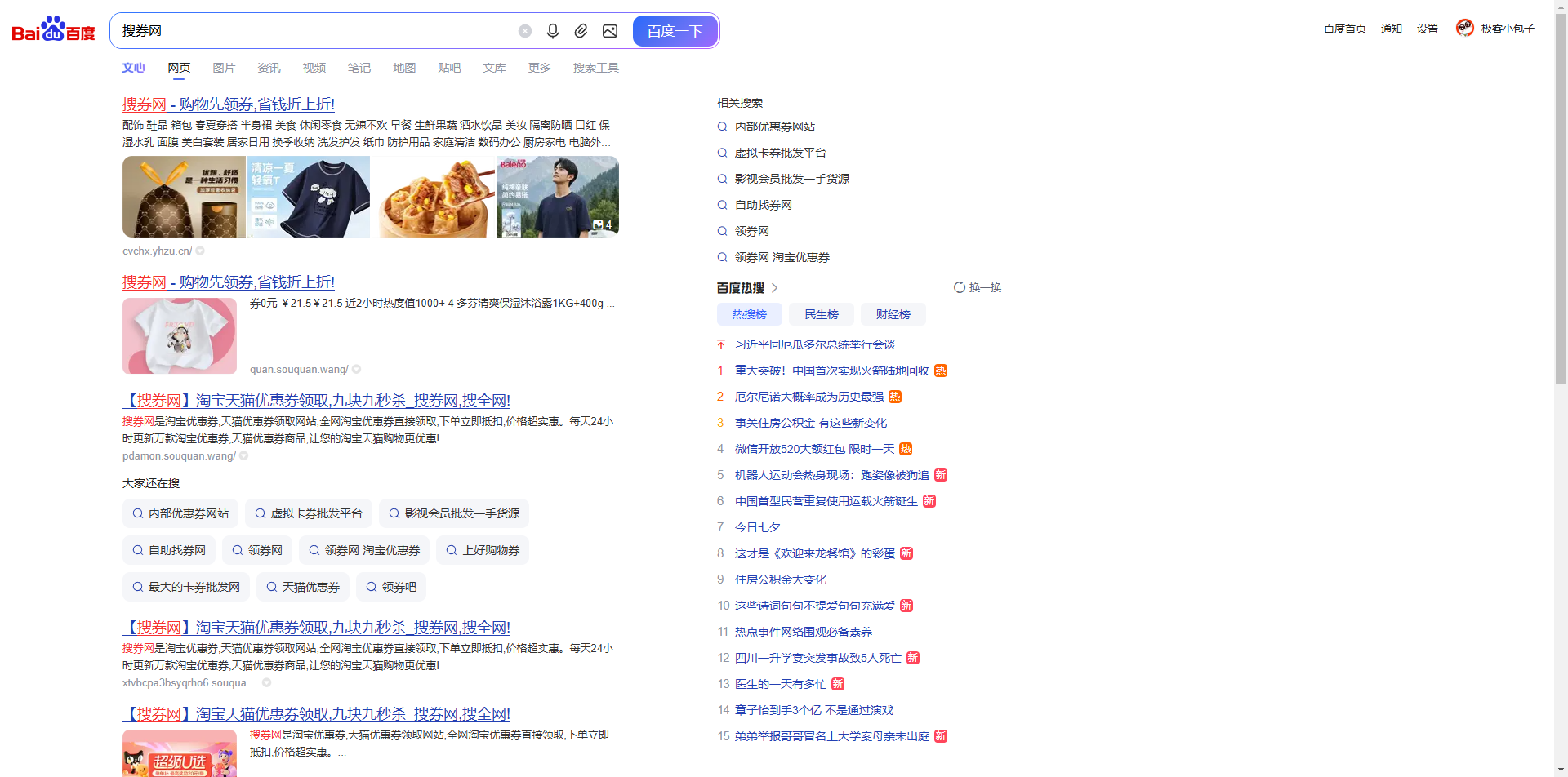Search suggestion chip 内部优惠券网站
The height and width of the screenshot is (777, 1568).
click(180, 513)
